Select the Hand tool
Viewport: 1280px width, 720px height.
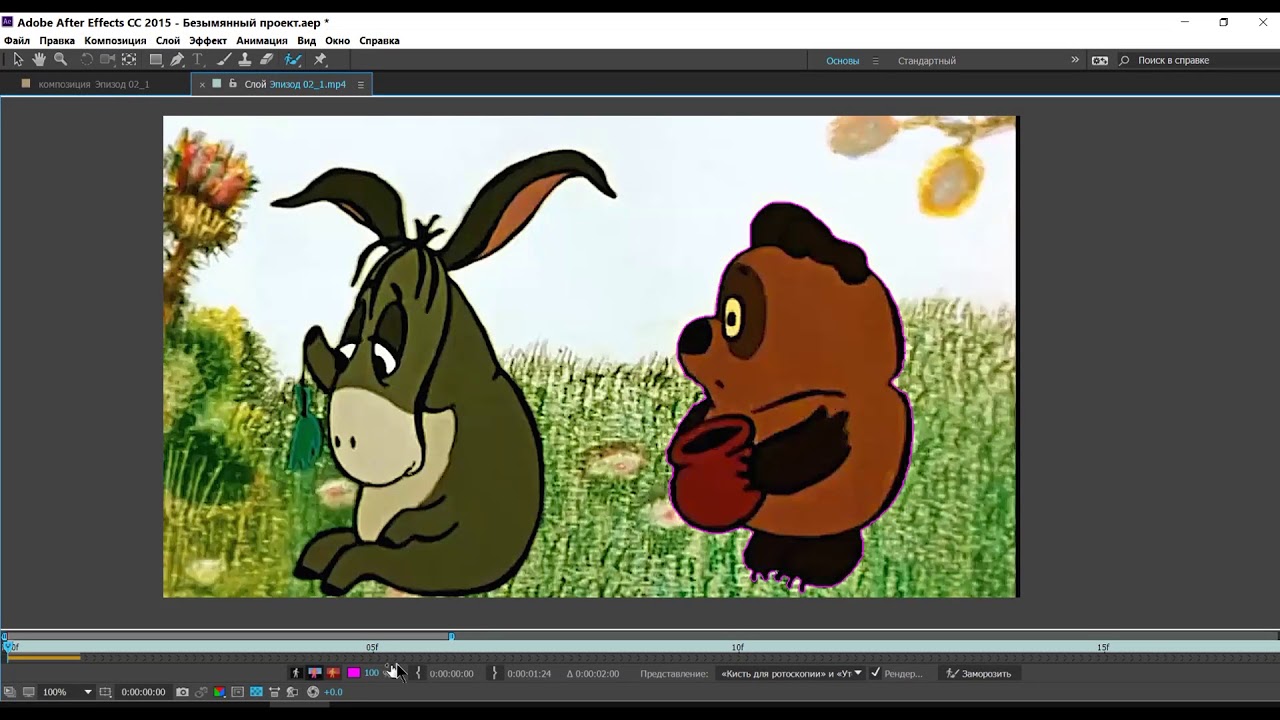(39, 60)
